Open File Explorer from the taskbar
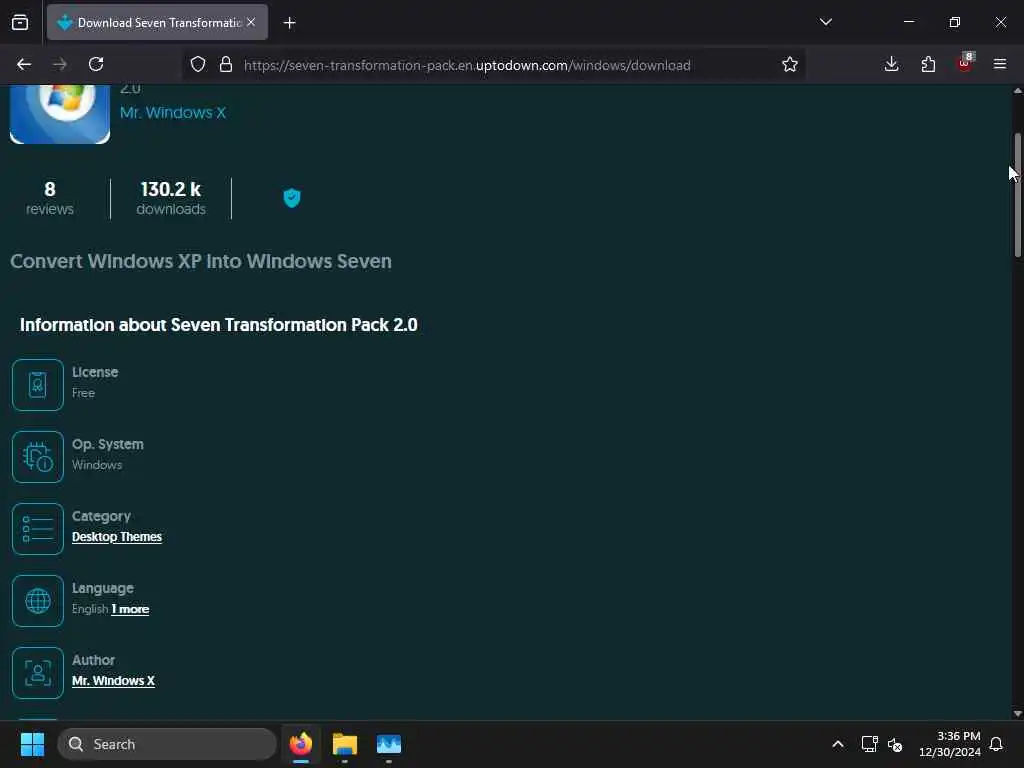 coord(345,744)
